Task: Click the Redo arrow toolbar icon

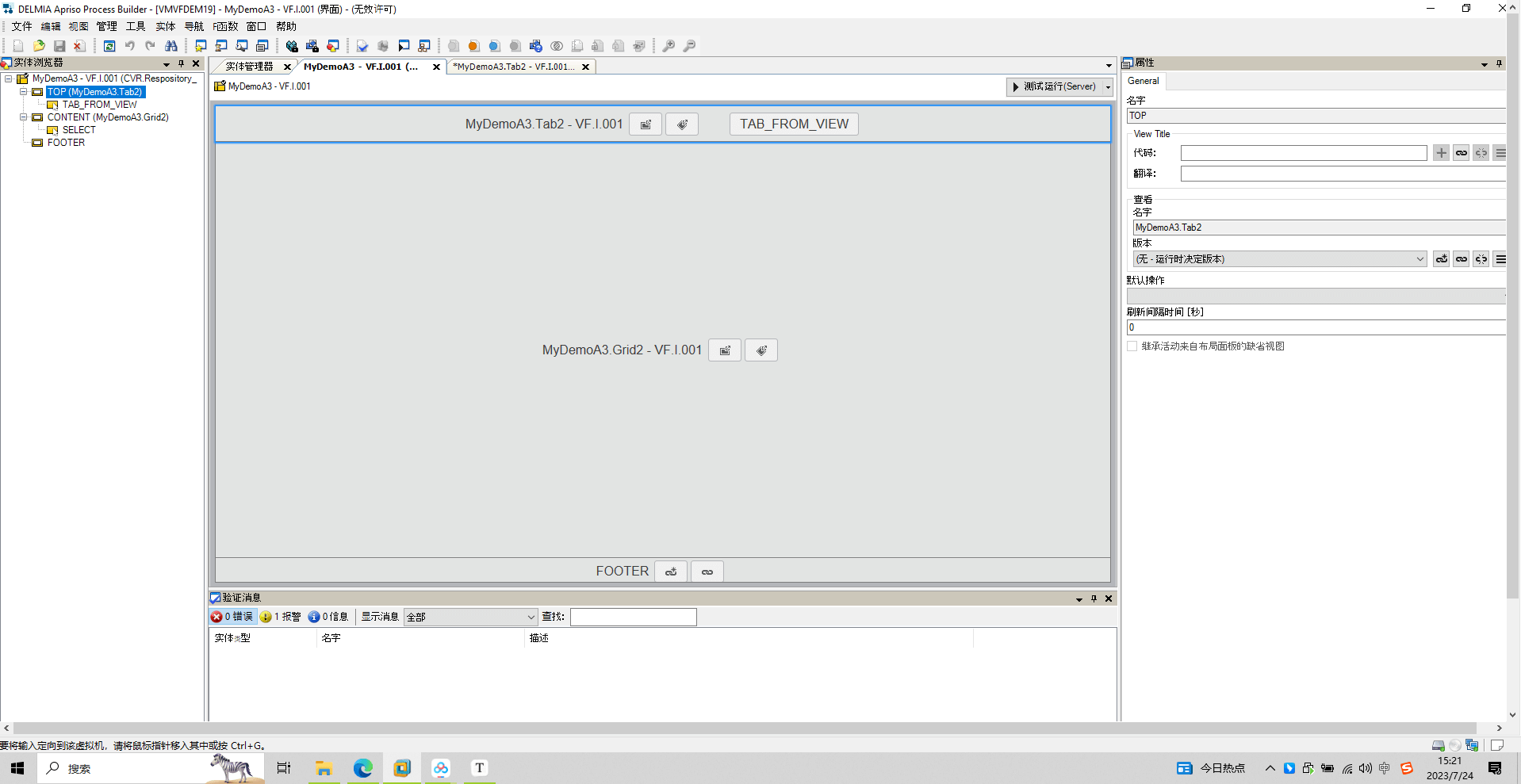Action: coord(151,46)
